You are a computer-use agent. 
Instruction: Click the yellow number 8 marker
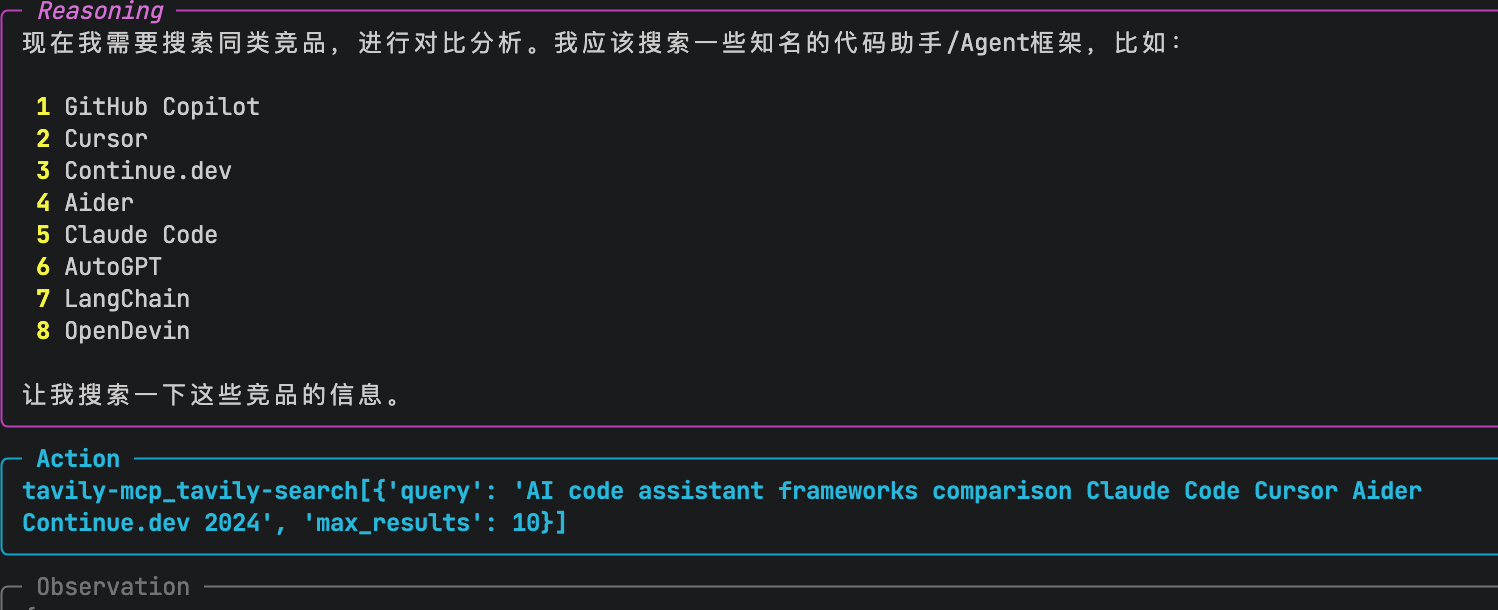[43, 331]
